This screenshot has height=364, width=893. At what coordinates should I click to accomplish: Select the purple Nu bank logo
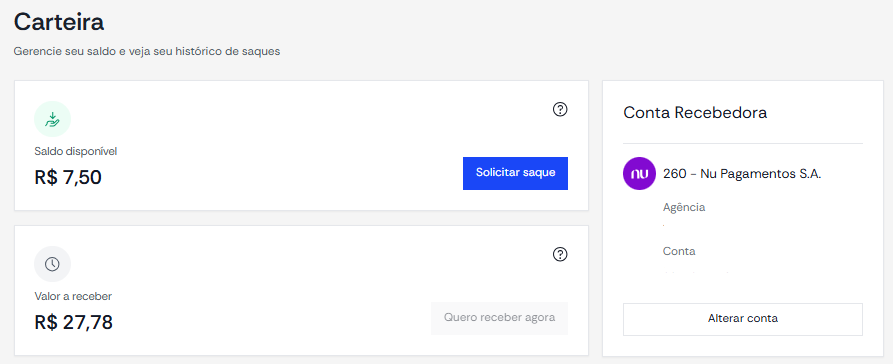[x=640, y=174]
